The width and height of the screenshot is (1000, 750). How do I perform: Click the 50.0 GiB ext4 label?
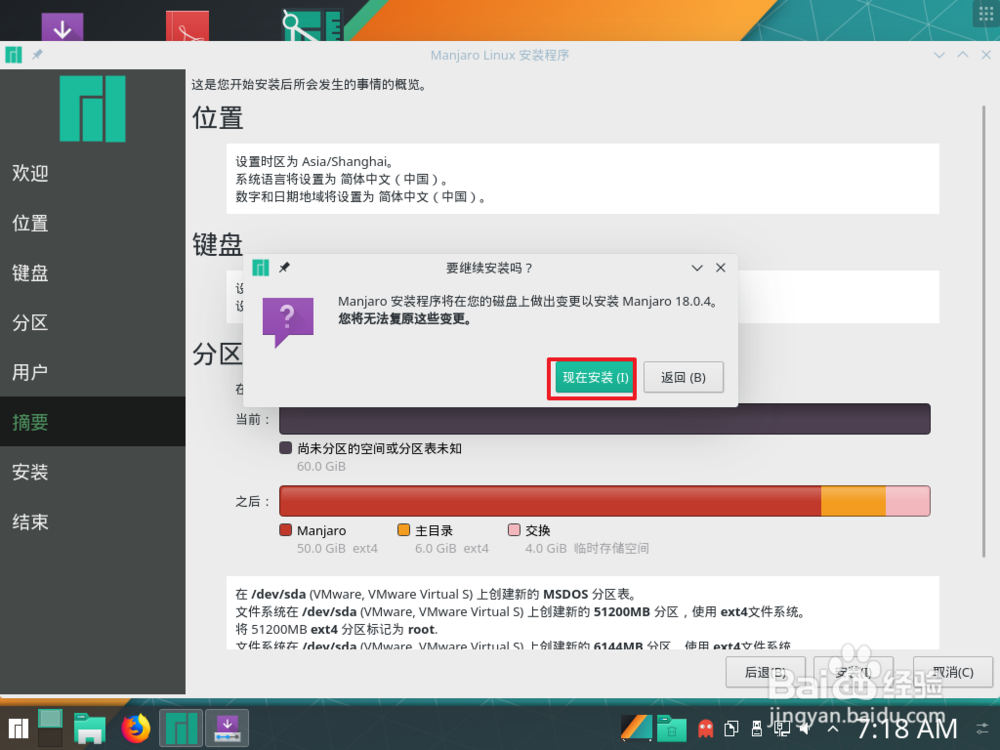[x=337, y=548]
